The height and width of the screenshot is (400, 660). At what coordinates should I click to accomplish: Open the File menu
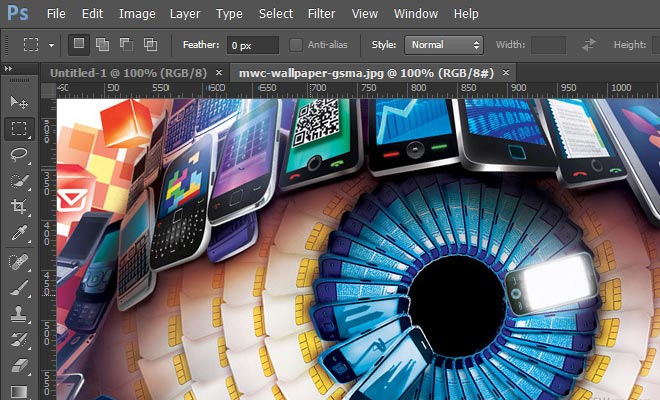(56, 14)
